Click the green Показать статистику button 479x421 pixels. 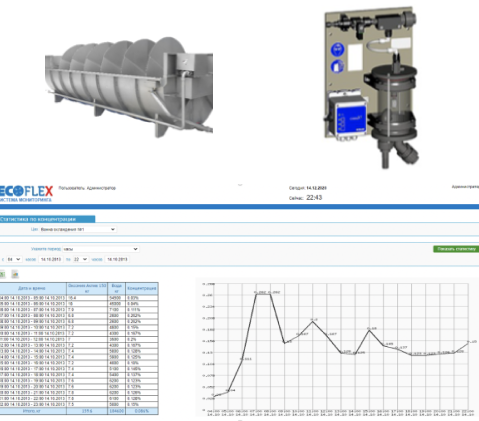click(456, 249)
